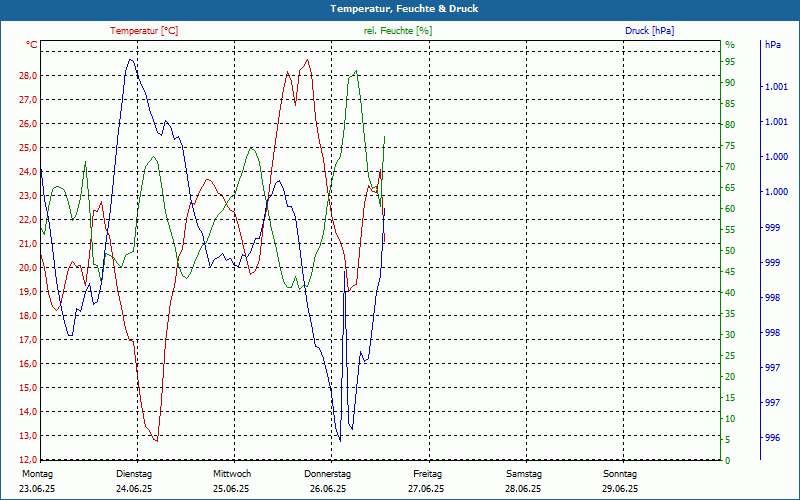800x500 pixels.
Task: Click the date 28.06.25
Action: pyautogui.click(x=523, y=489)
